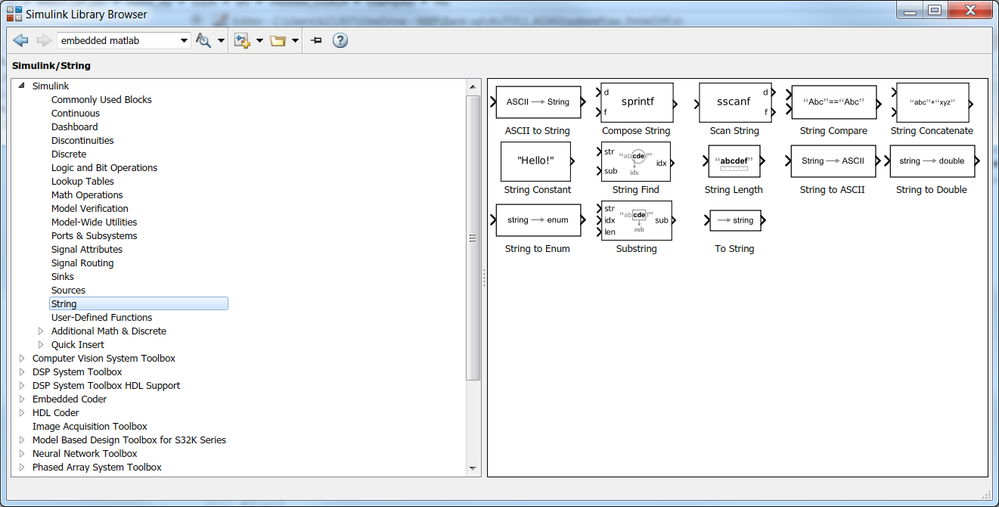Select Math Operations in the tree
Screen dimensions: 999x507
point(87,195)
